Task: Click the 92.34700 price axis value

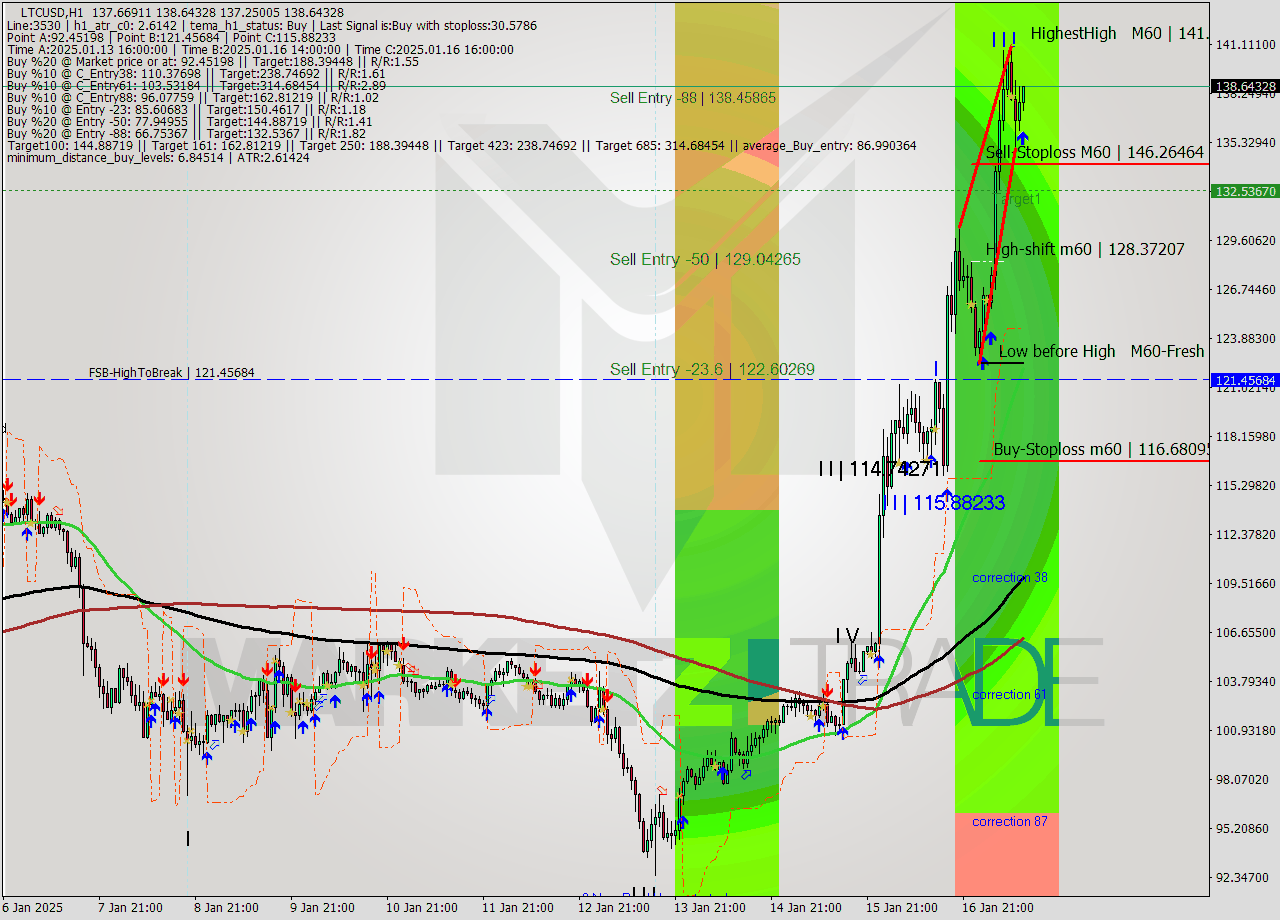Action: click(1246, 877)
